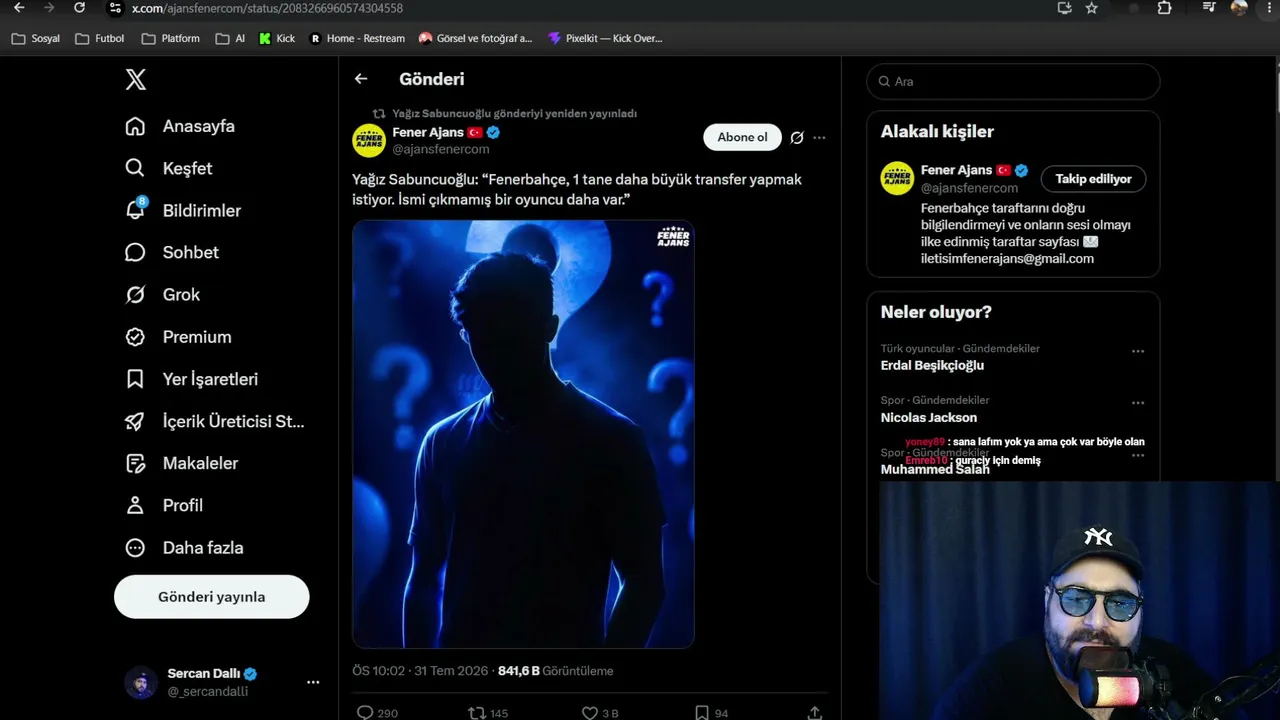Click the Sercan Dallı account avatar
The image size is (1280, 720).
click(141, 682)
